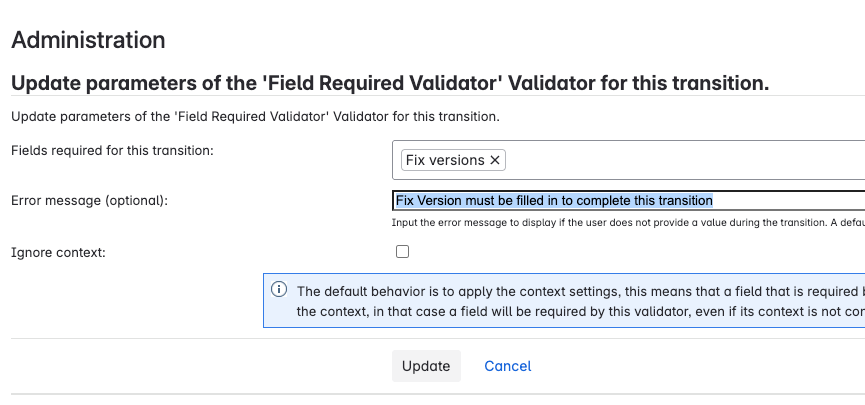Enable the Ignore context checkbox
The image size is (865, 405).
tap(403, 252)
